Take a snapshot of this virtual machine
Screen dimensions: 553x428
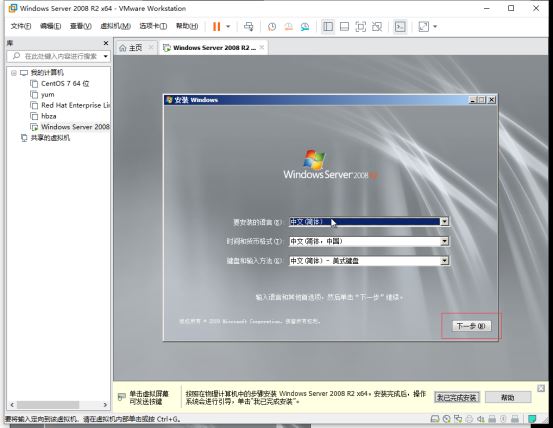(272, 27)
